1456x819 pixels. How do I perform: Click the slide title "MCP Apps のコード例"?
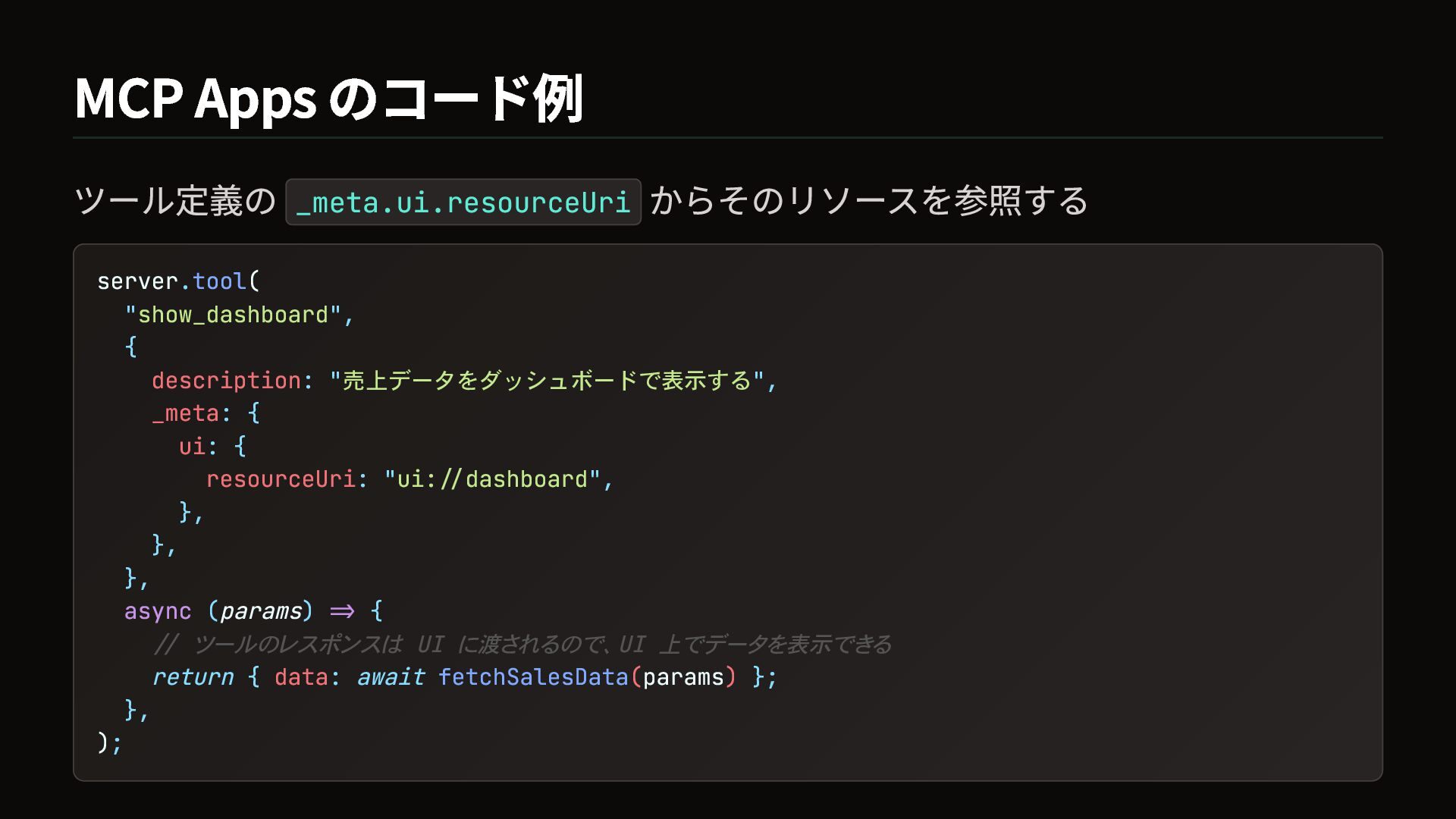pos(328,99)
